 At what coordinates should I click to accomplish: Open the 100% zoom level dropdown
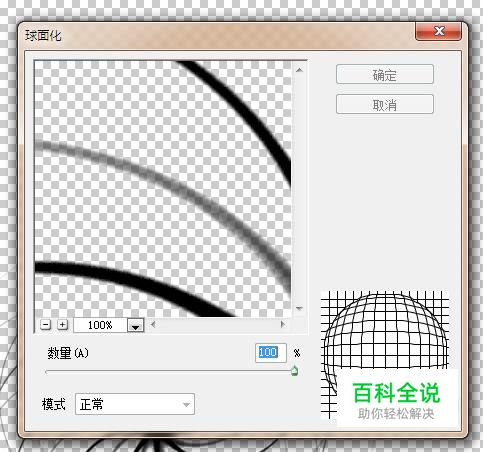(135, 325)
